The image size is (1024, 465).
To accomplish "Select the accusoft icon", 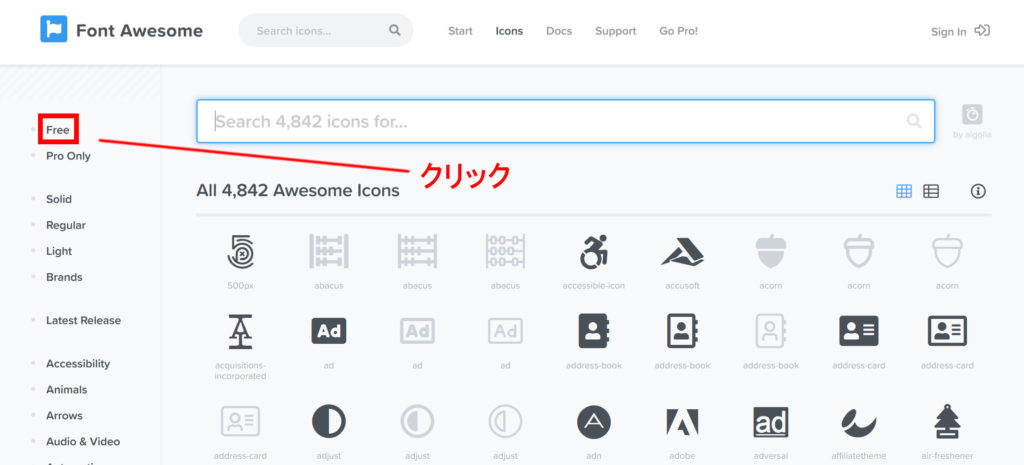I will [682, 251].
